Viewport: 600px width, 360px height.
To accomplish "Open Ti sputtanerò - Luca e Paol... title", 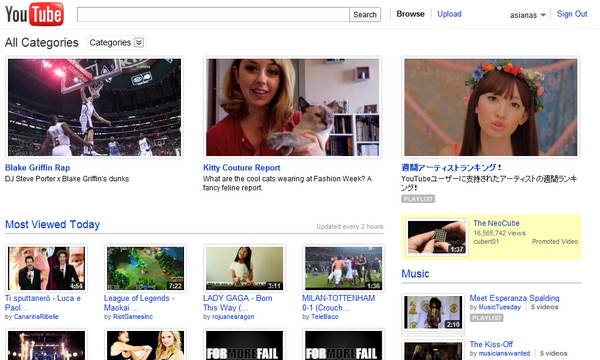I will tap(43, 303).
